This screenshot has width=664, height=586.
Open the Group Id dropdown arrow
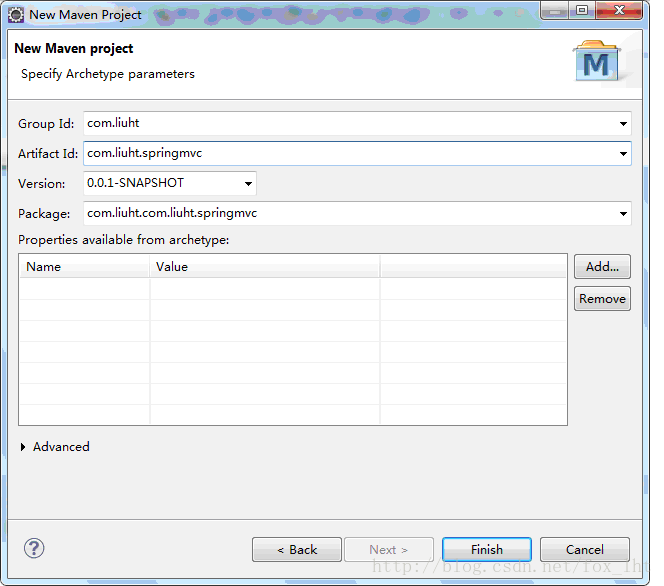click(623, 124)
